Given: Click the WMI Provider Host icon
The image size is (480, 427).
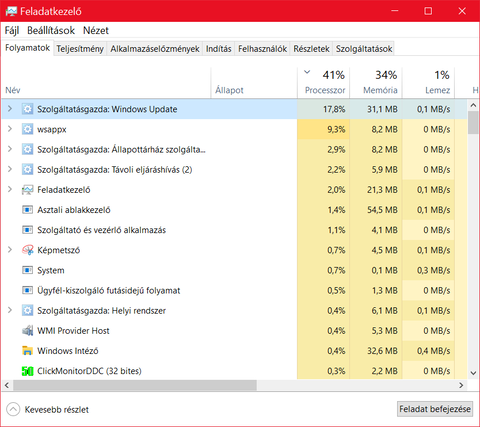Looking at the screenshot, I should (x=27, y=331).
